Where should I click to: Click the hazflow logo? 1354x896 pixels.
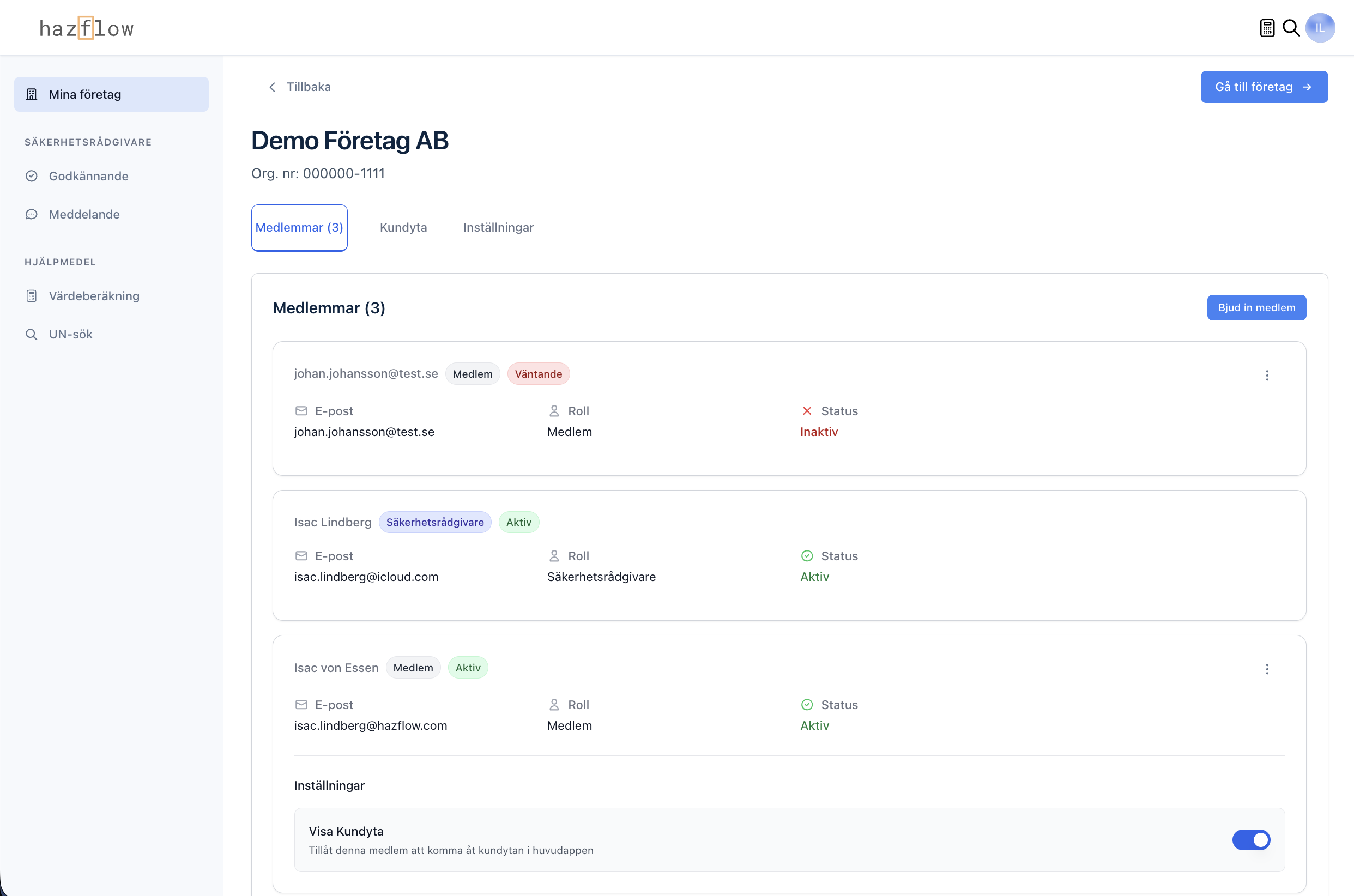(x=87, y=28)
